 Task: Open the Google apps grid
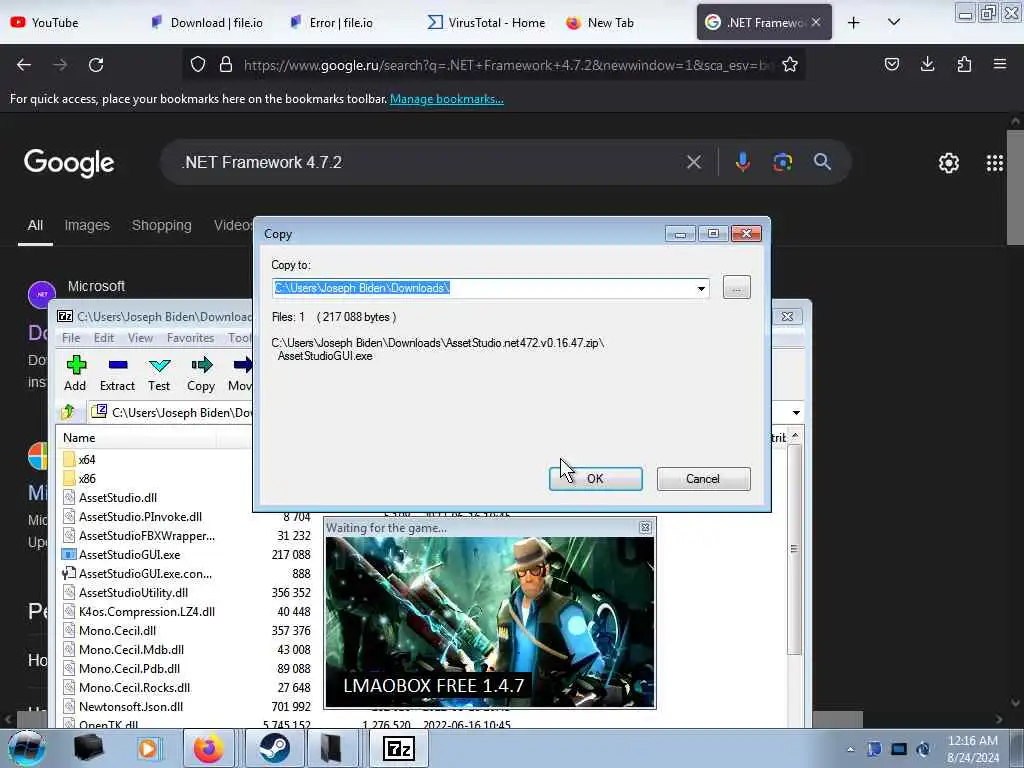point(995,163)
